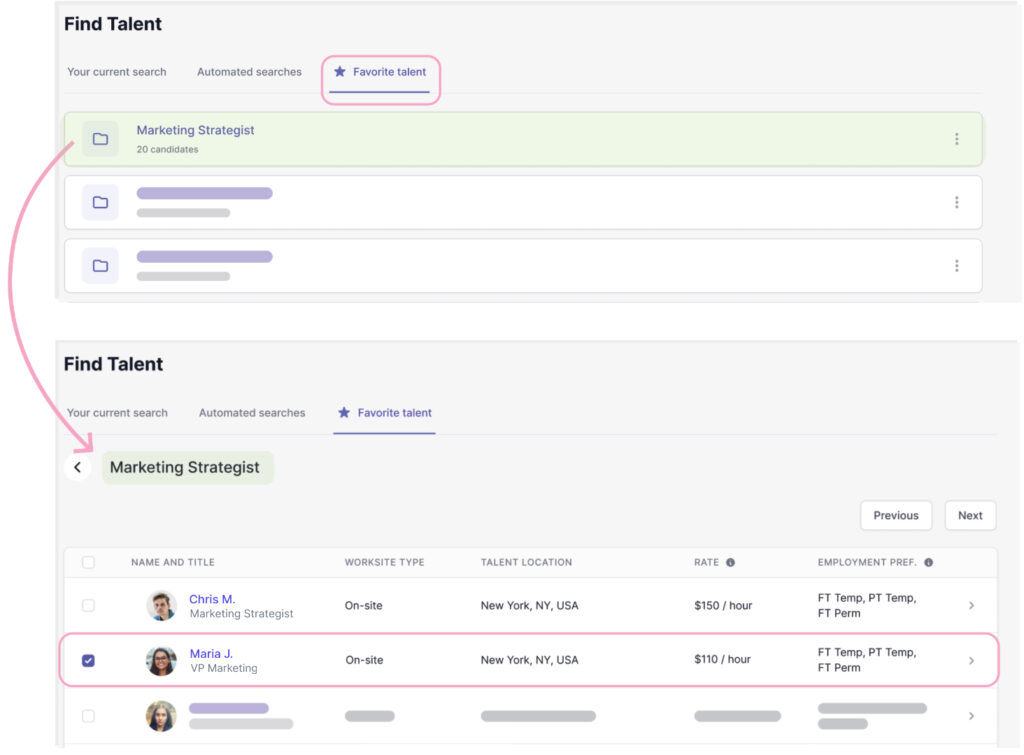
Task: Expand Chris M.'s row with the chevron
Action: [971, 605]
